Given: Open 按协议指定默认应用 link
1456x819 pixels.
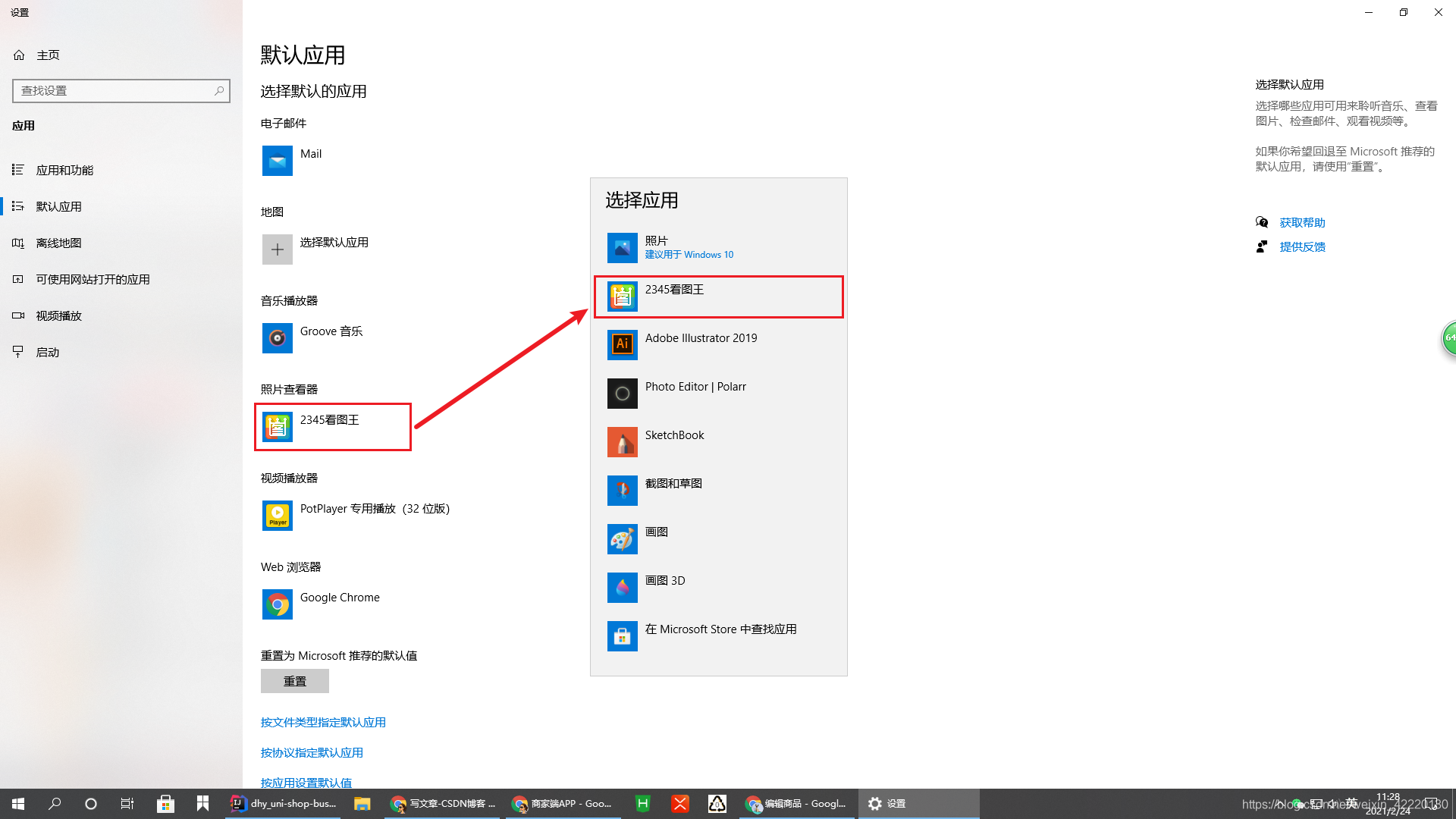Looking at the screenshot, I should tap(312, 752).
